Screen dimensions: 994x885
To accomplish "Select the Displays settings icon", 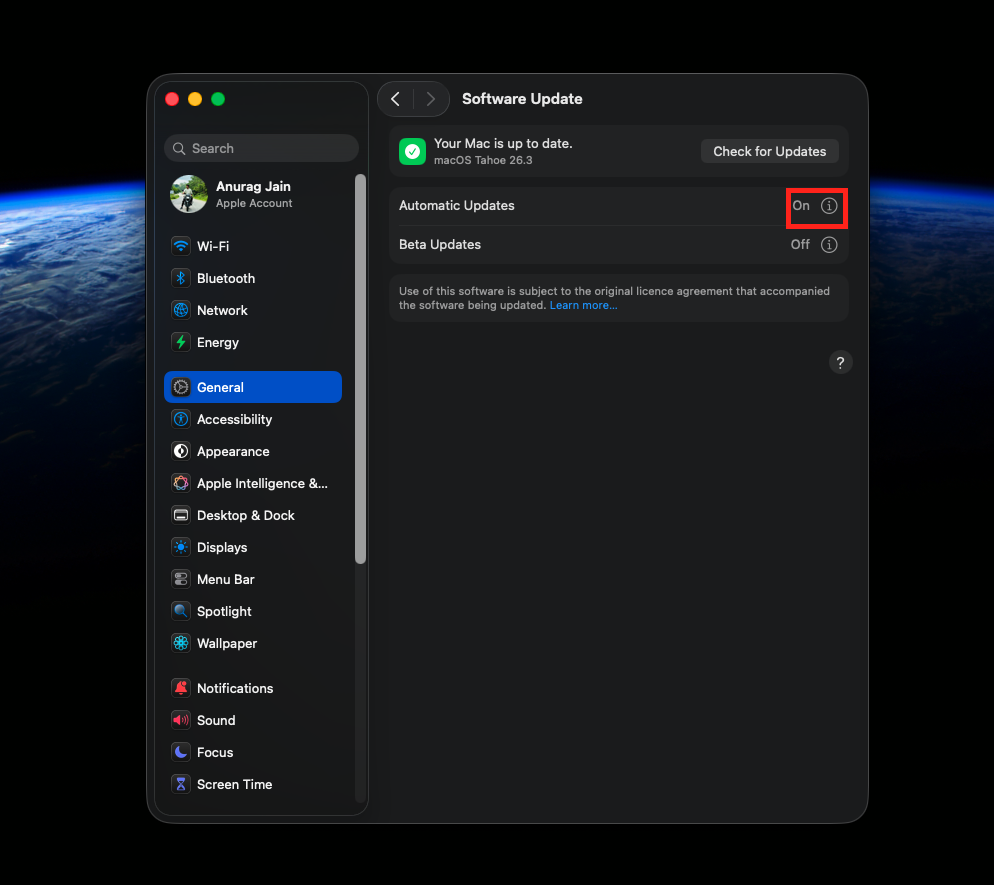I will [x=181, y=547].
